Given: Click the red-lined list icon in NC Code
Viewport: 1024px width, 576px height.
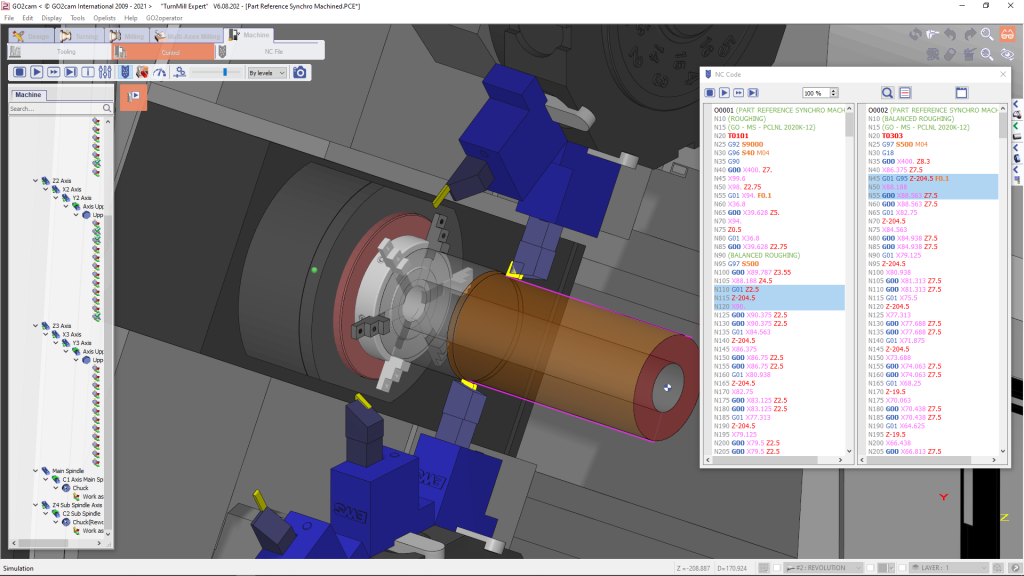Looking at the screenshot, I should [905, 92].
